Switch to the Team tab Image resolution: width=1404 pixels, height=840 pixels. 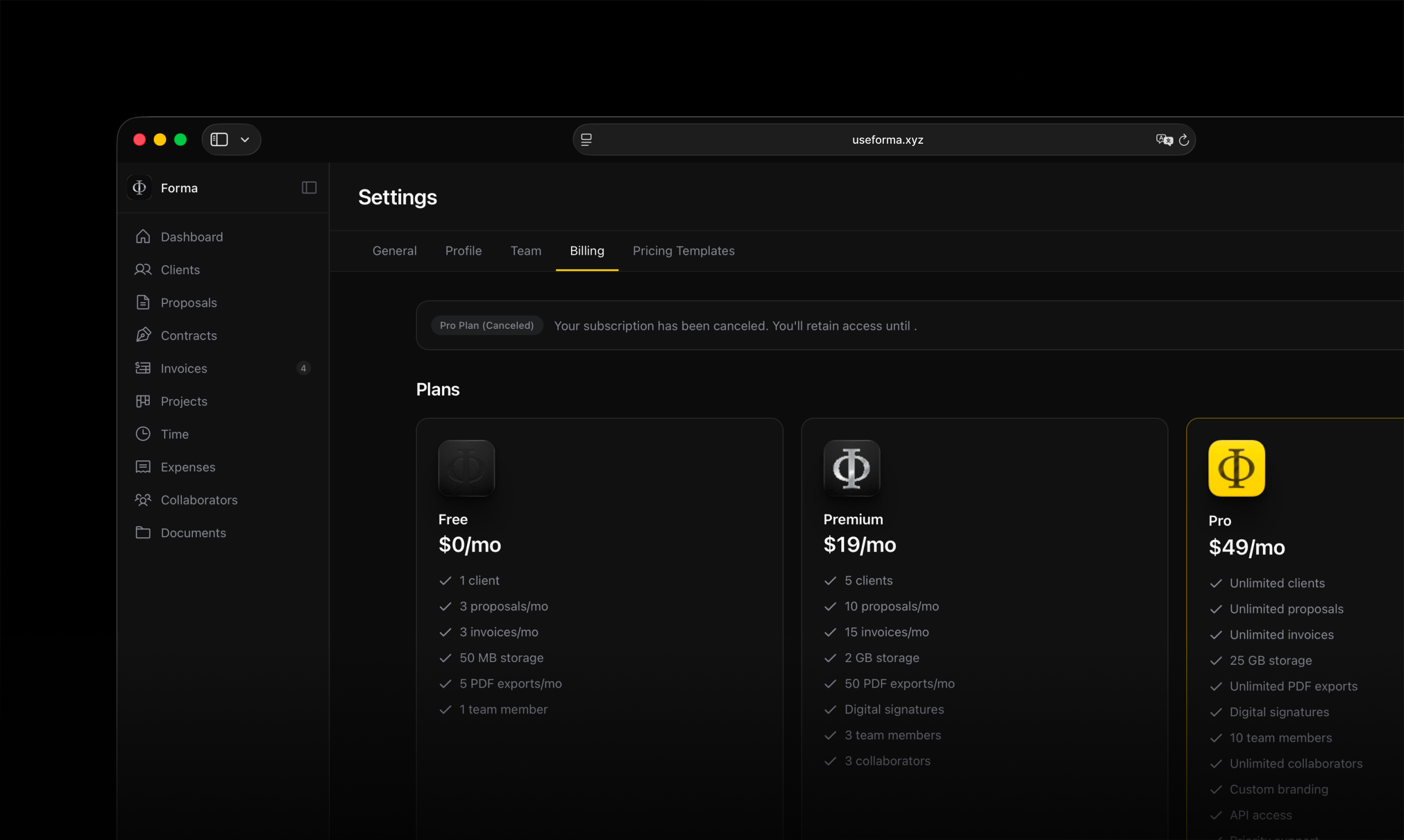pos(525,251)
